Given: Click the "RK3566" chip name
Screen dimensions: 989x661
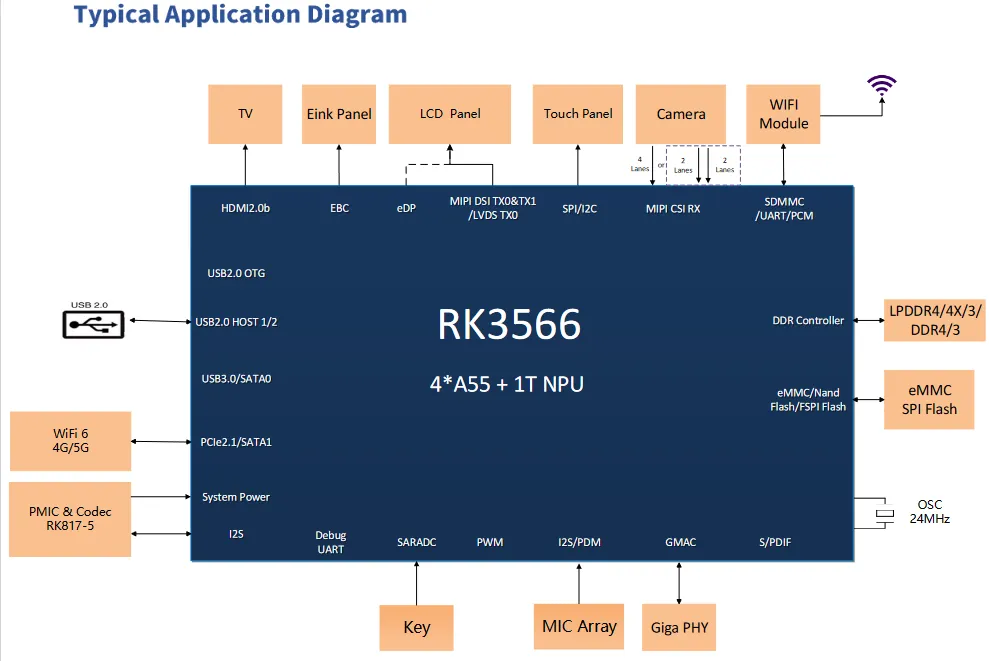Looking at the screenshot, I should coord(509,325).
